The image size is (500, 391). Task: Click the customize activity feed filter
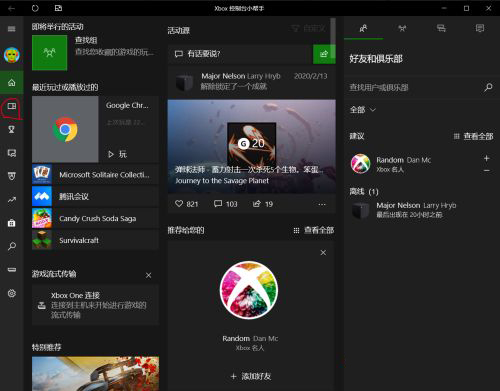point(308,29)
